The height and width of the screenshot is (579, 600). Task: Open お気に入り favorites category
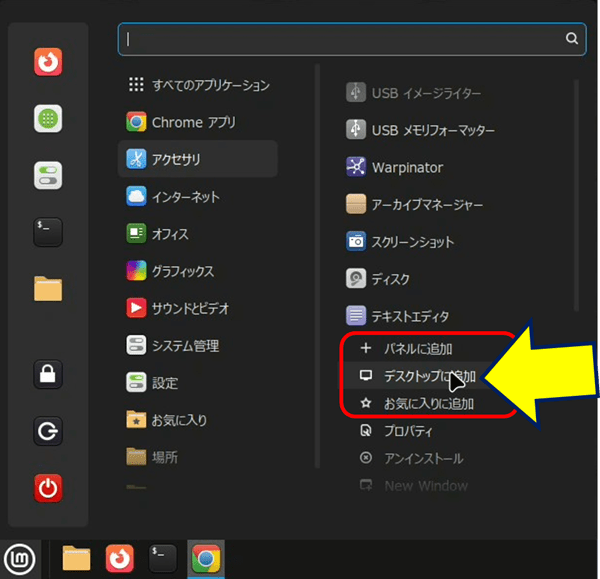[x=198, y=420]
